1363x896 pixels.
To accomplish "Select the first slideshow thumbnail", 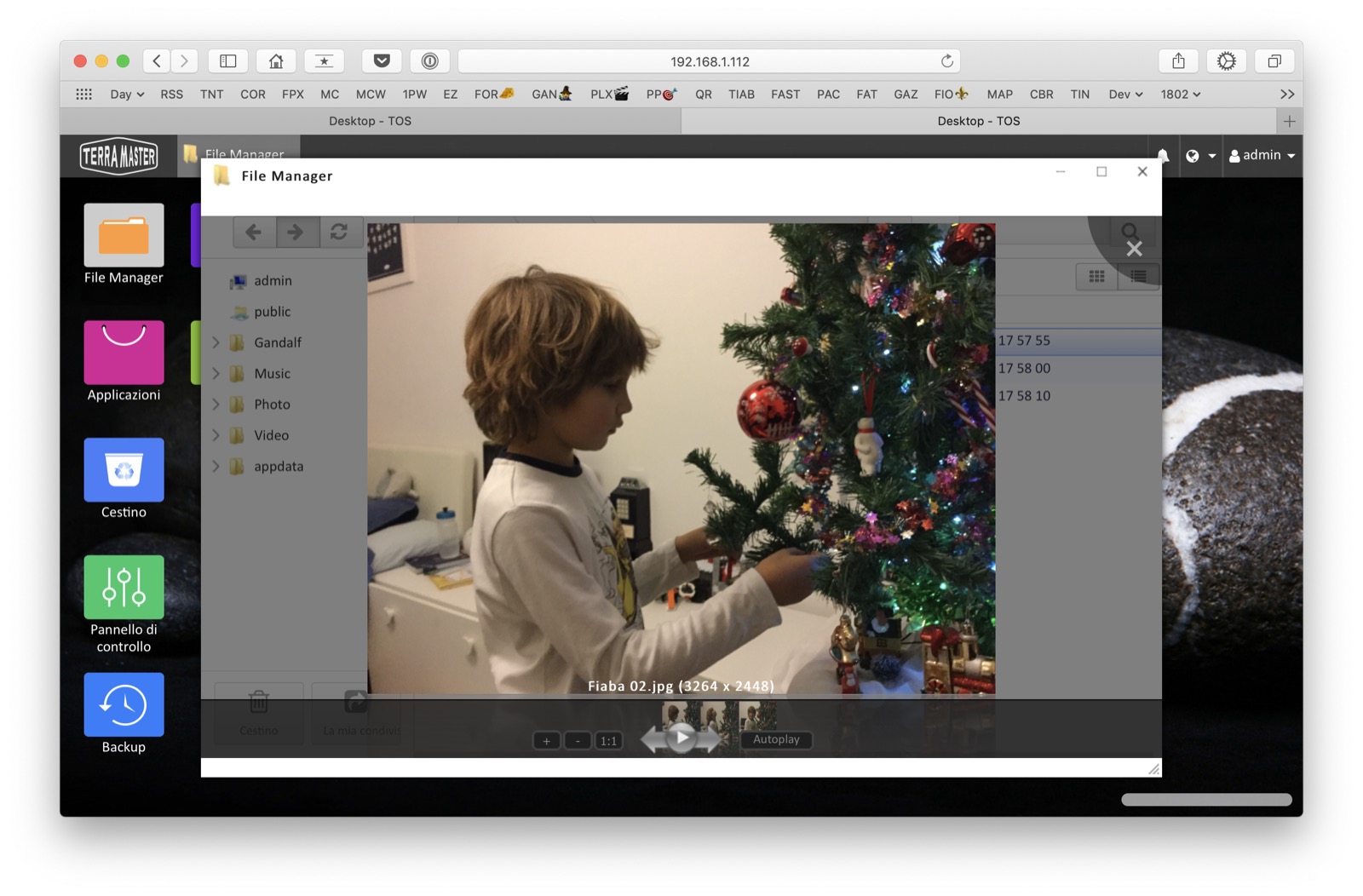I will point(679,714).
